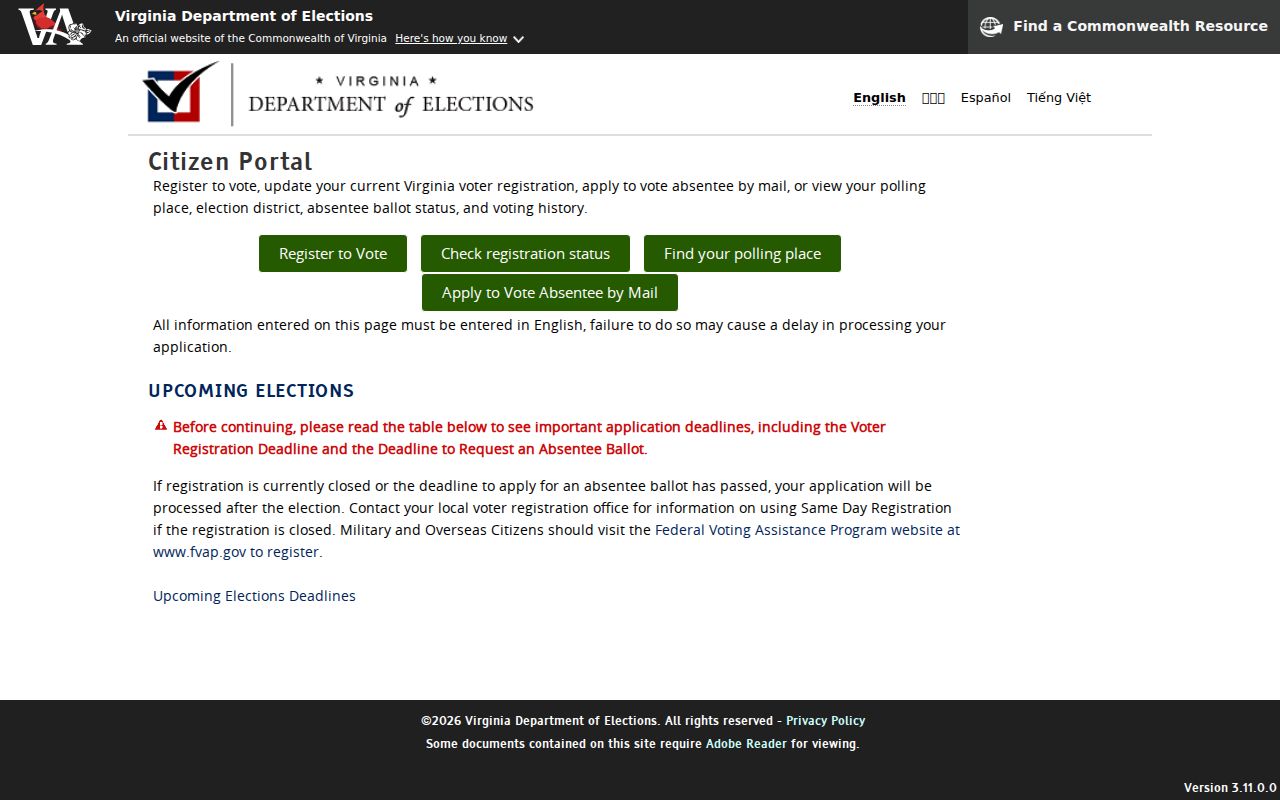Viewport: 1280px width, 800px height.
Task: Click Apply to Vote Absentee by Mail
Action: click(x=550, y=293)
